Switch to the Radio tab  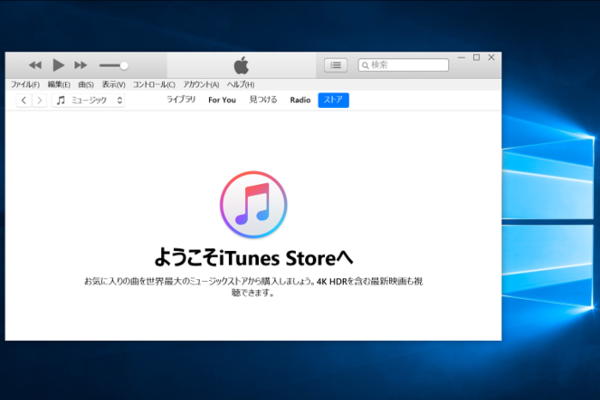[300, 100]
